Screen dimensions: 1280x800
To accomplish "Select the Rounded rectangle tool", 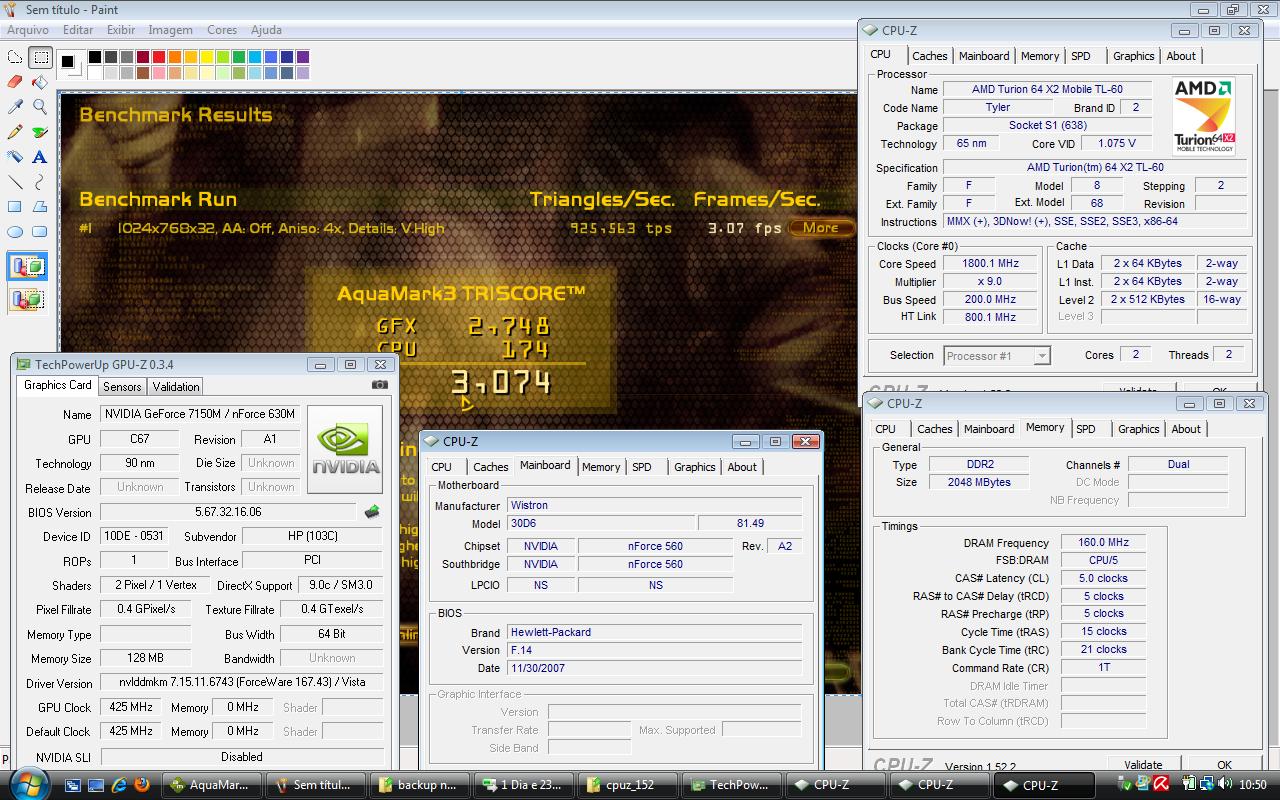I will (40, 231).
